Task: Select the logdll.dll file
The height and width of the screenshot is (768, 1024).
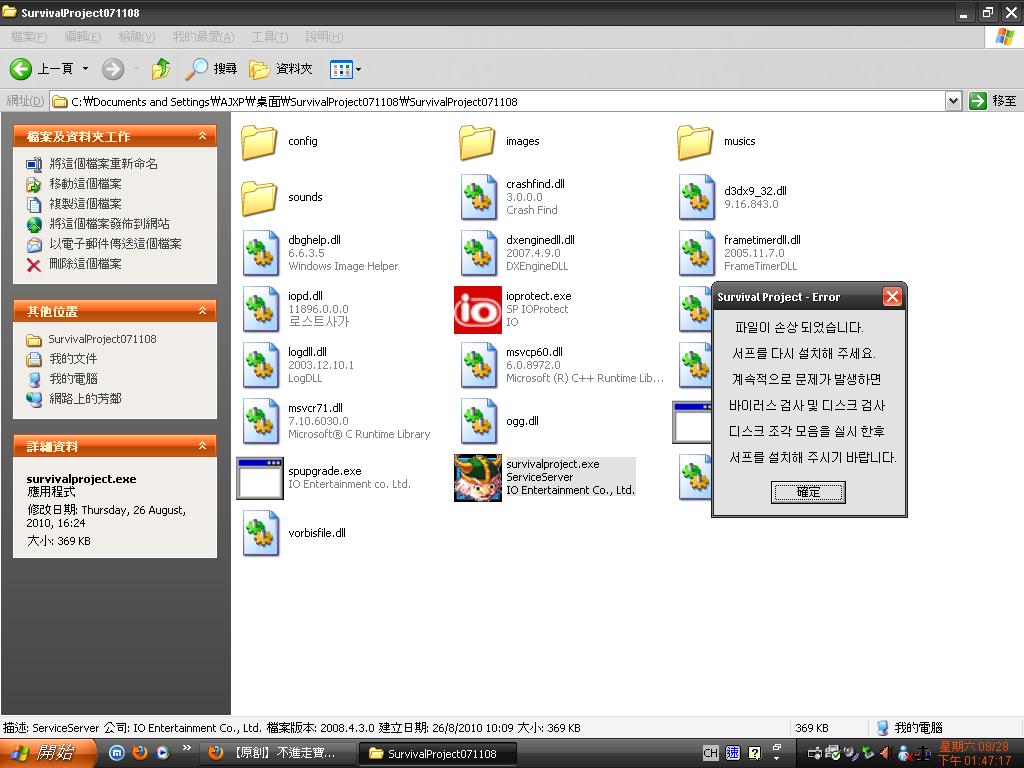Action: coord(298,364)
